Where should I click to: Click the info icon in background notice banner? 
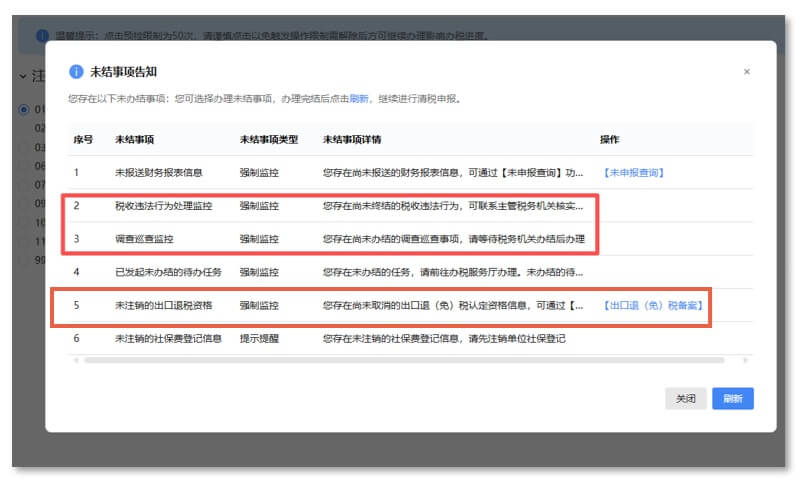(42, 35)
